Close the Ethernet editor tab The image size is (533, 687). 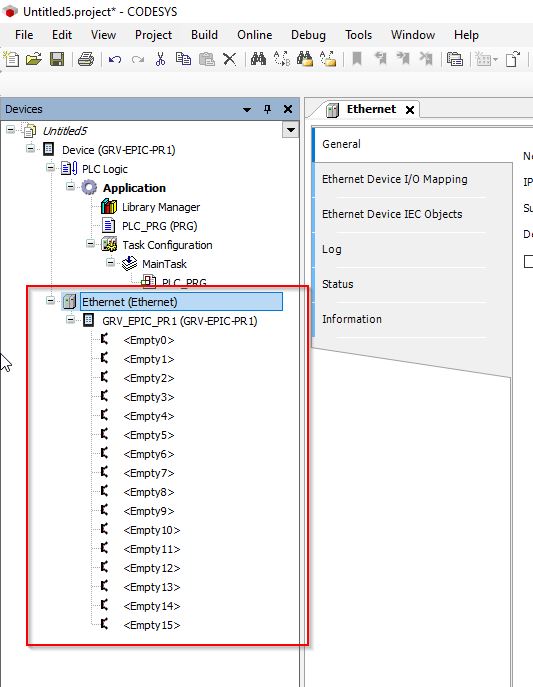[410, 110]
